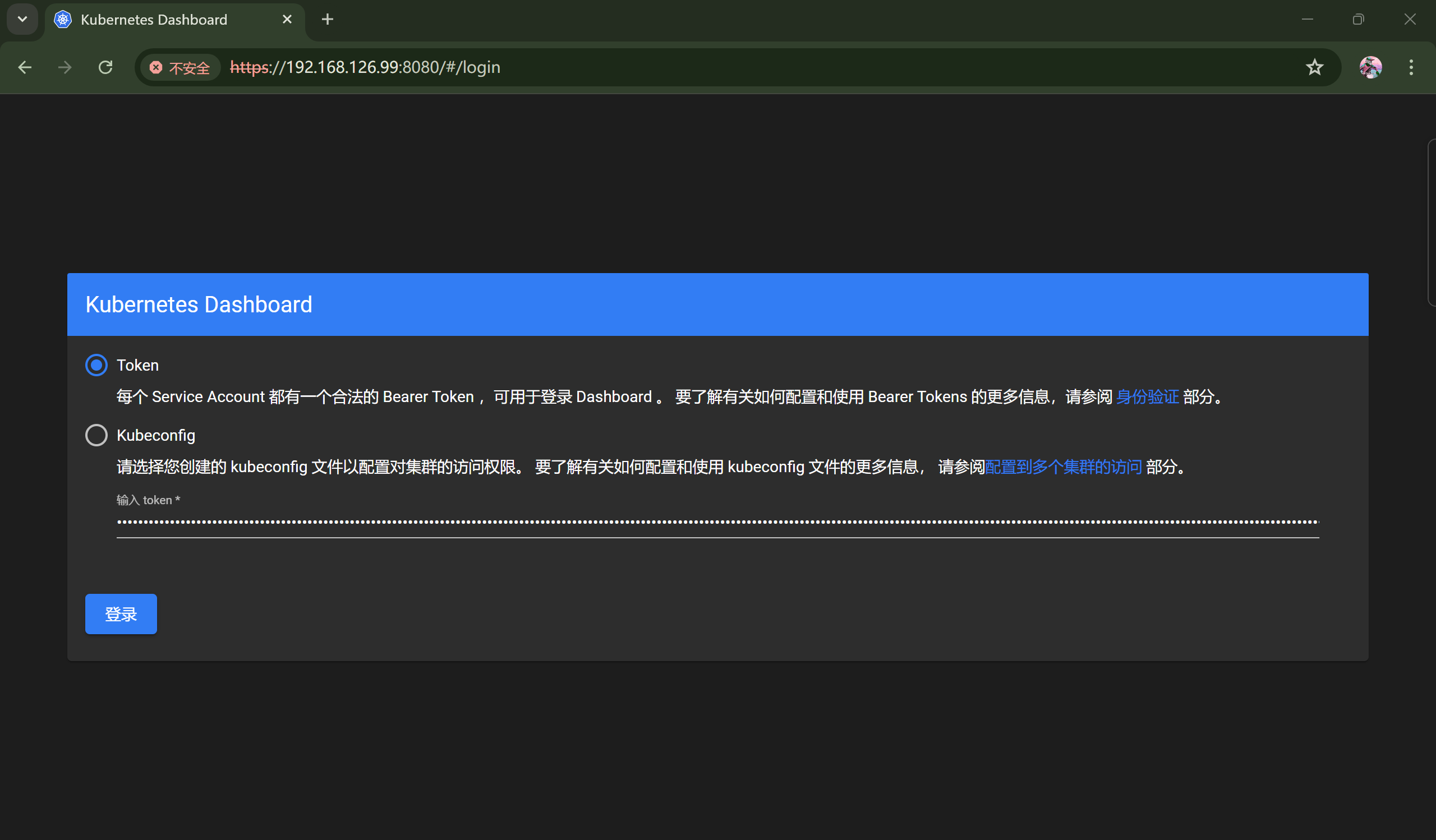Bookmark this page with the star icon
This screenshot has height=840, width=1436.
(1314, 67)
